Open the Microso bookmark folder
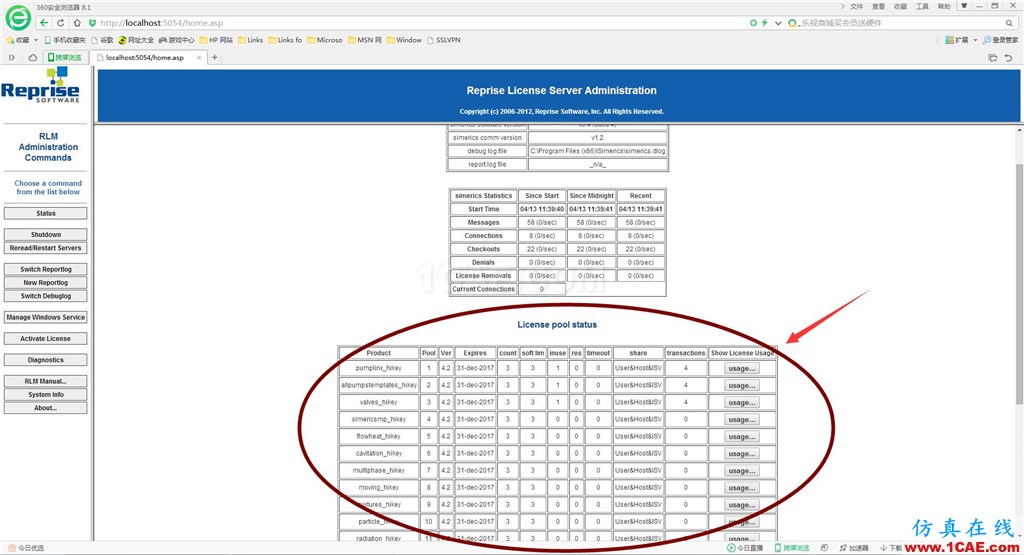 coord(325,40)
